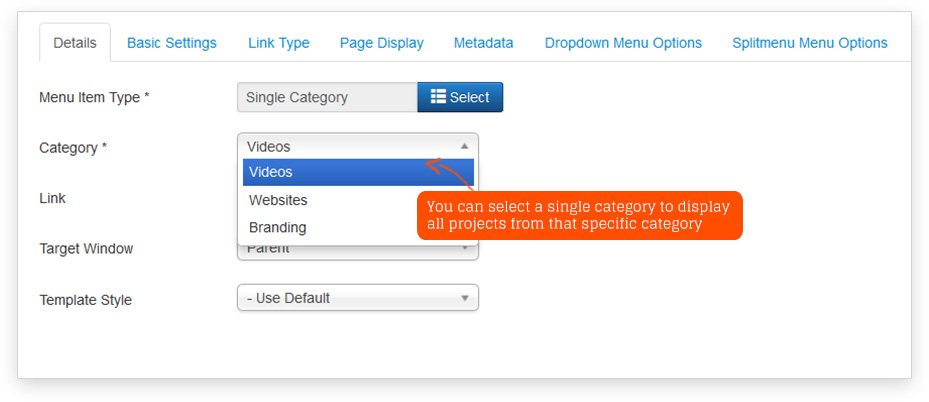The image size is (929, 402).
Task: Switch to the Details tab
Action: (x=75, y=43)
